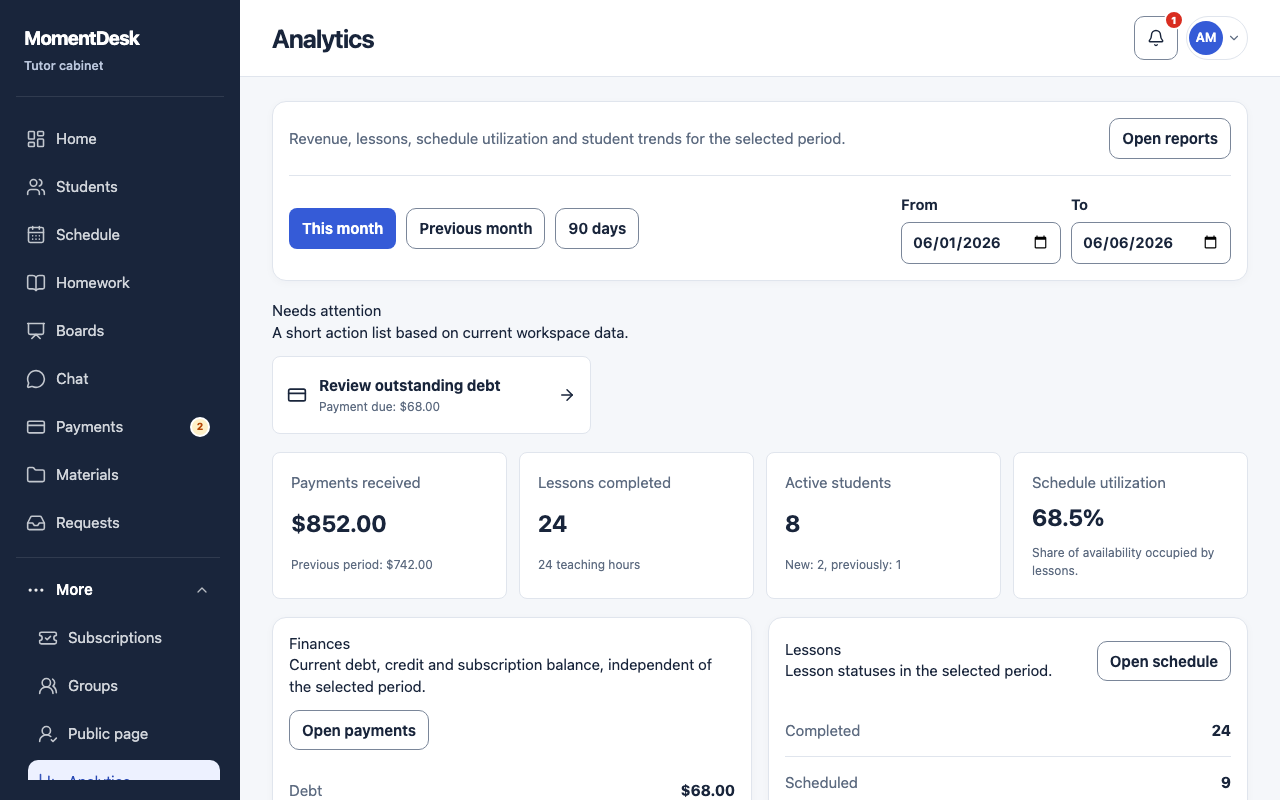Image resolution: width=1280 pixels, height=800 pixels.
Task: Click the Open reports button
Action: tap(1170, 139)
